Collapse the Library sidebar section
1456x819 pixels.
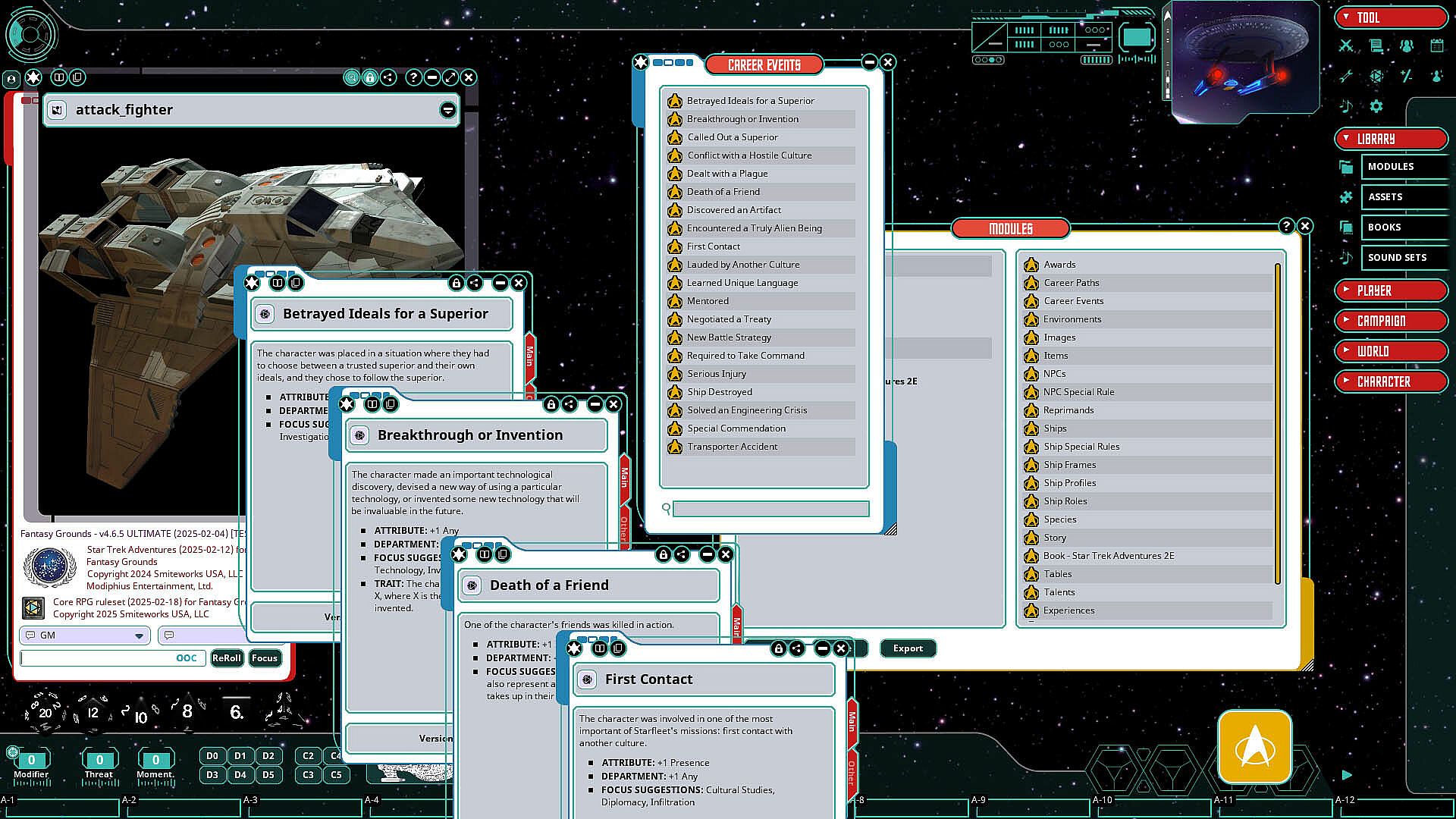[1391, 139]
